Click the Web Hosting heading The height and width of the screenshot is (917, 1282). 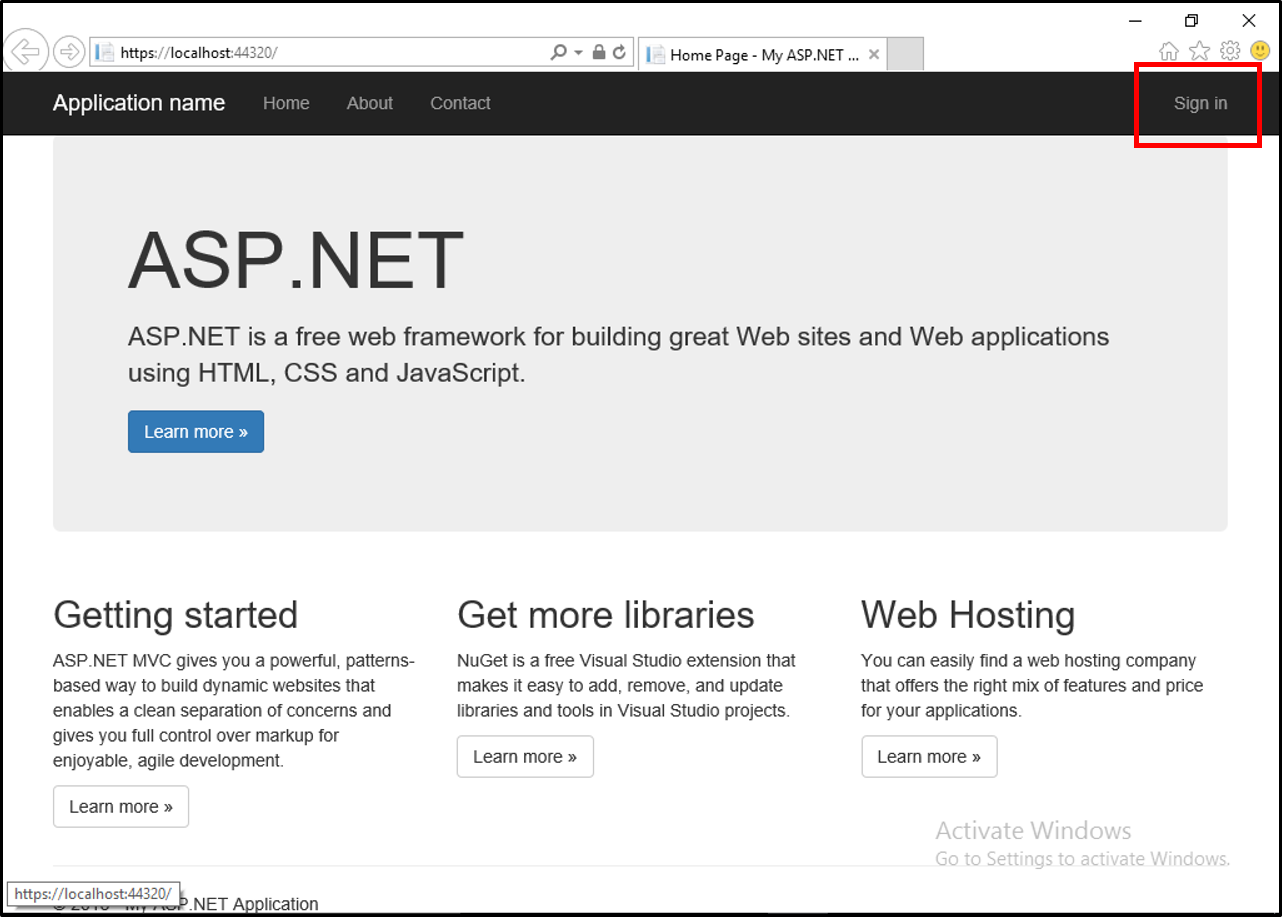tap(968, 615)
